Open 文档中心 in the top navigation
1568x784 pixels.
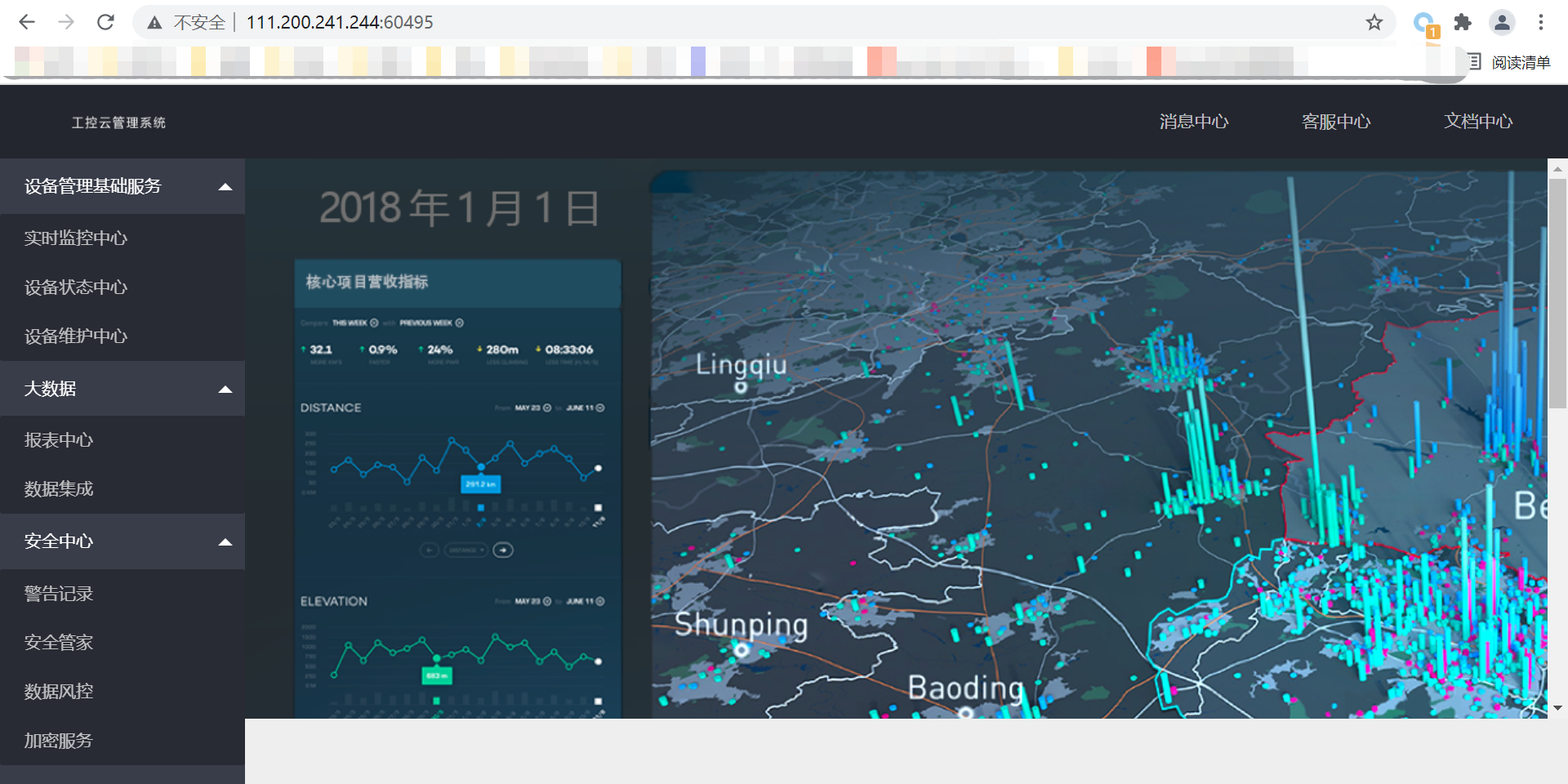(1478, 122)
